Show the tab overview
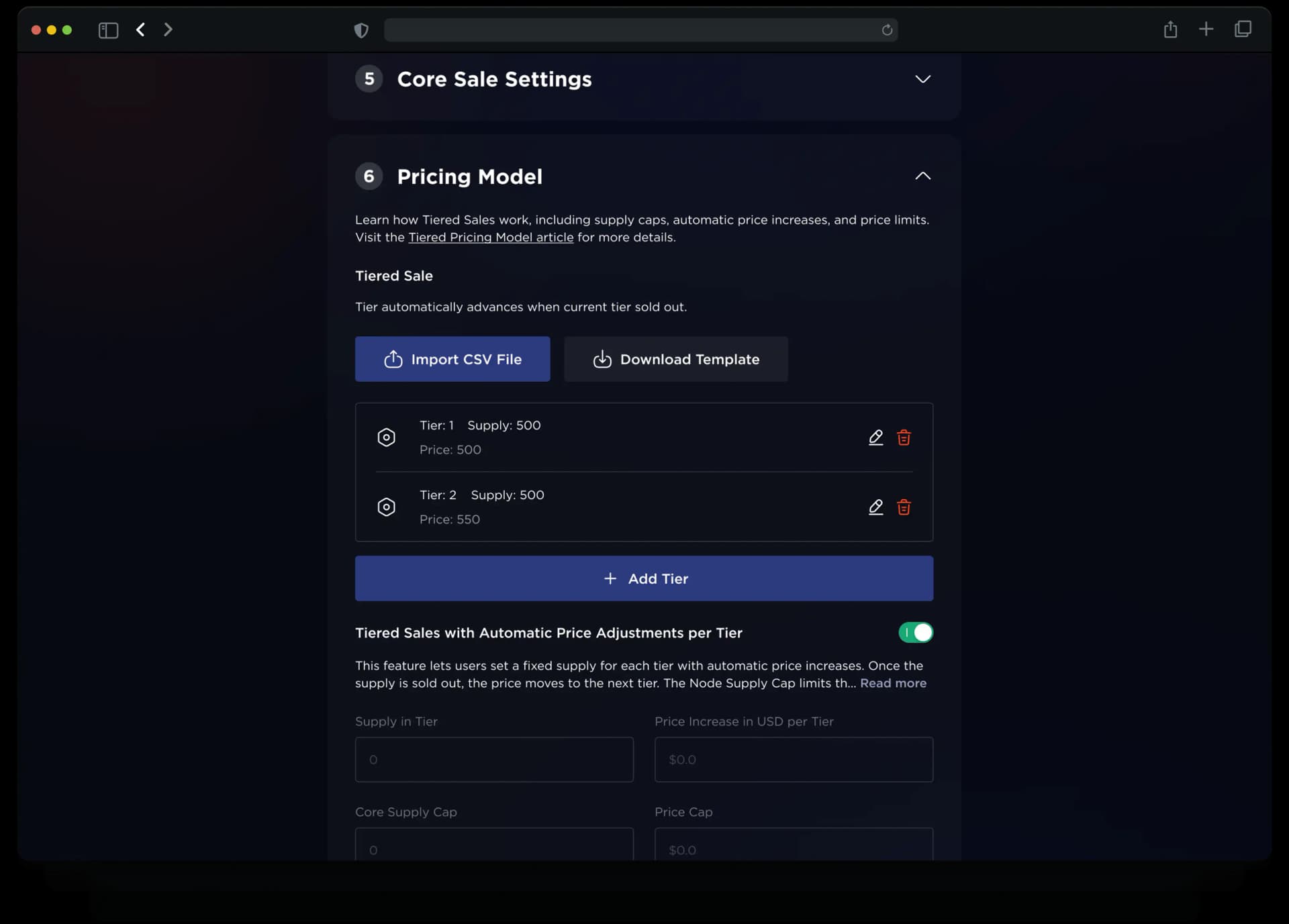This screenshot has height=924, width=1289. pos(1243,29)
